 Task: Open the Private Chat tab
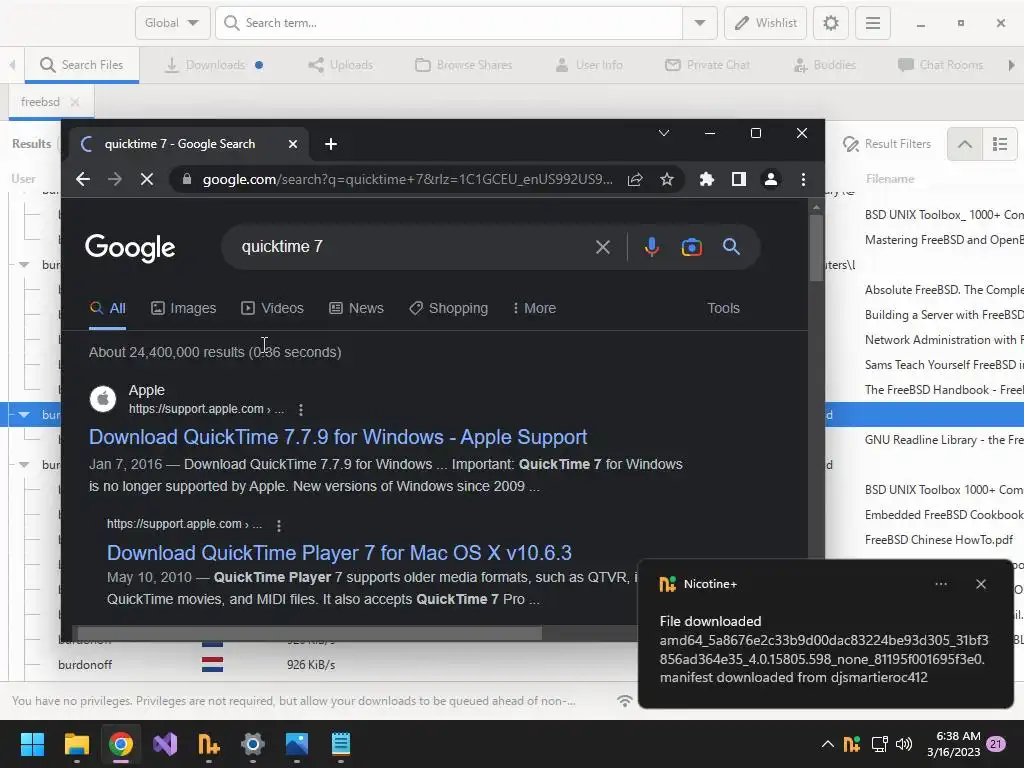click(707, 65)
